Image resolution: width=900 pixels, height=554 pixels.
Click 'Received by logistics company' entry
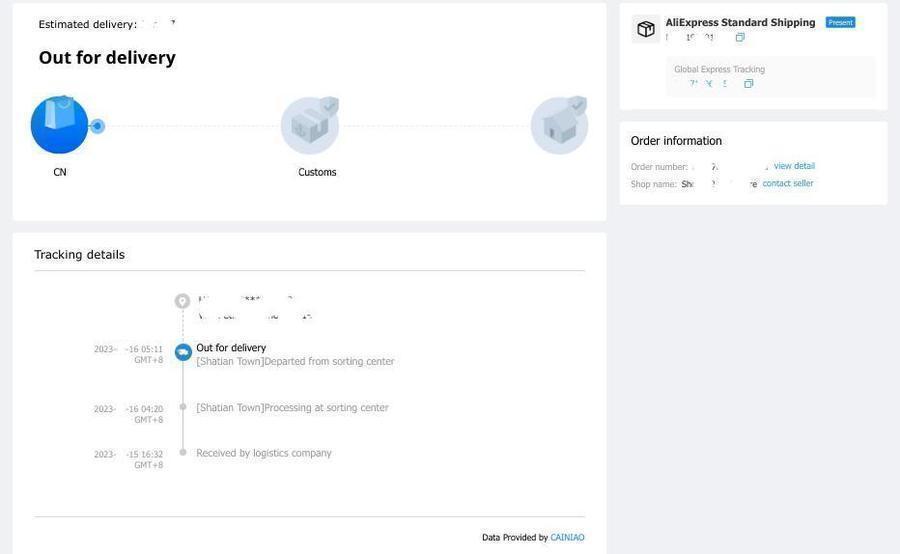click(x=264, y=453)
